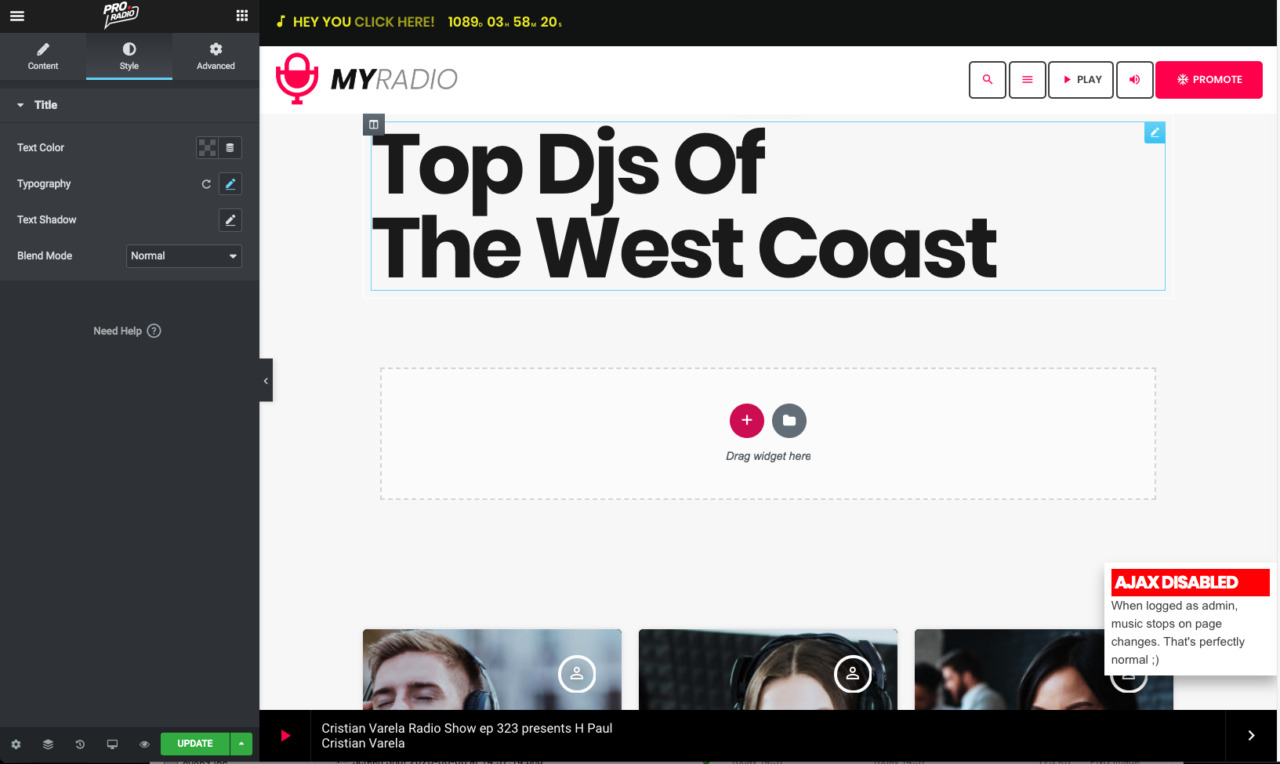The height and width of the screenshot is (764, 1280).
Task: Reset Typography to default
Action: (206, 184)
